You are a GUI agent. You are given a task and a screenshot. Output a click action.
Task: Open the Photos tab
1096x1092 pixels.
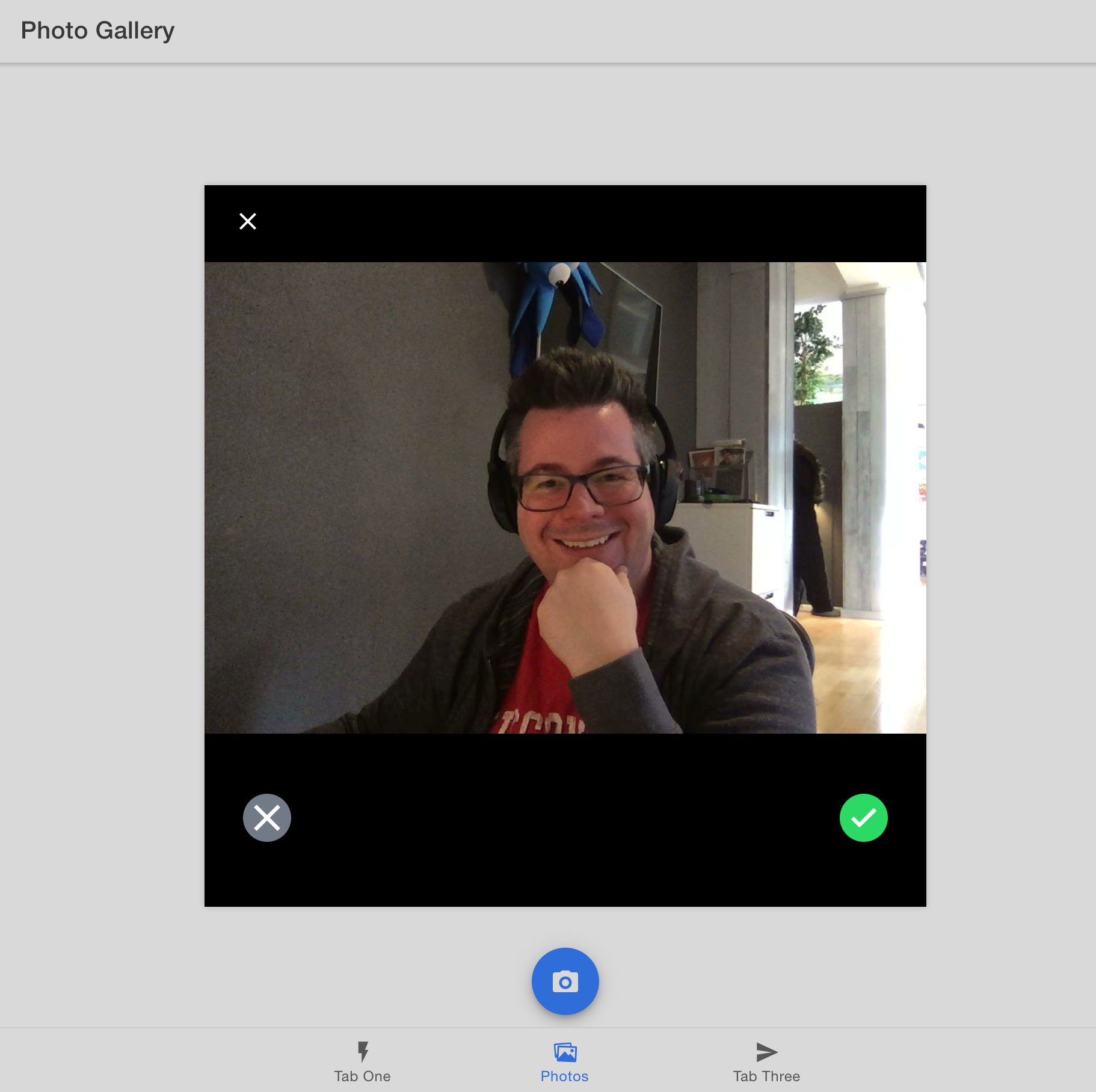point(564,1061)
